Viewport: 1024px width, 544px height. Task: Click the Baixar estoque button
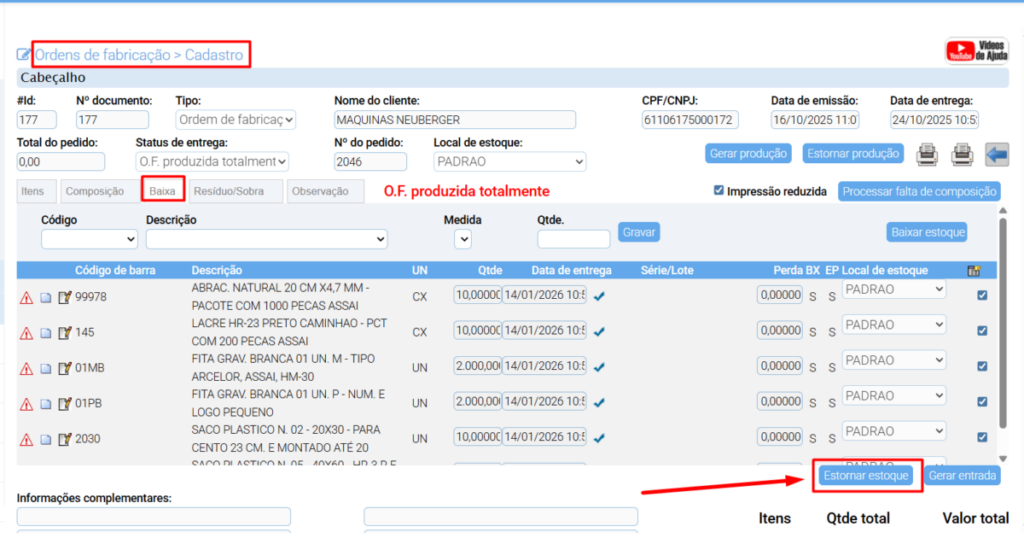click(927, 232)
